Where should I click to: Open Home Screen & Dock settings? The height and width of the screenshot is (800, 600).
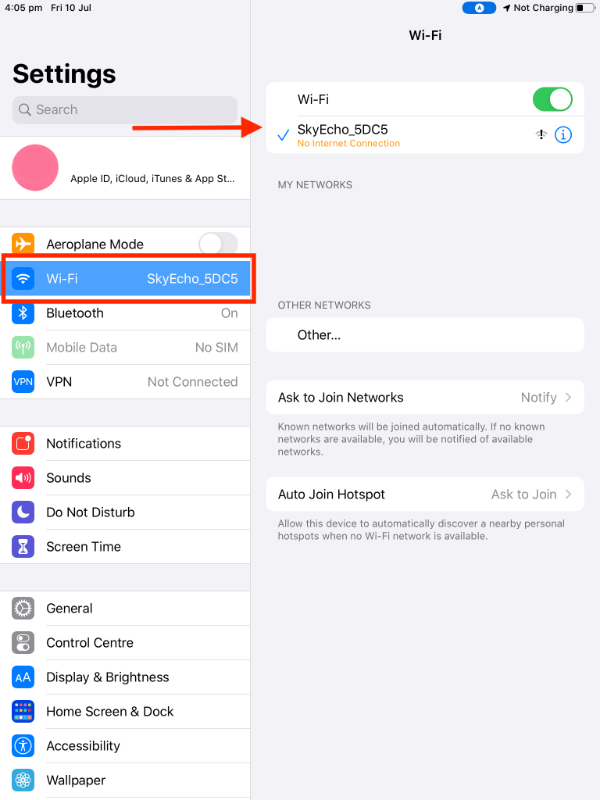[125, 712]
